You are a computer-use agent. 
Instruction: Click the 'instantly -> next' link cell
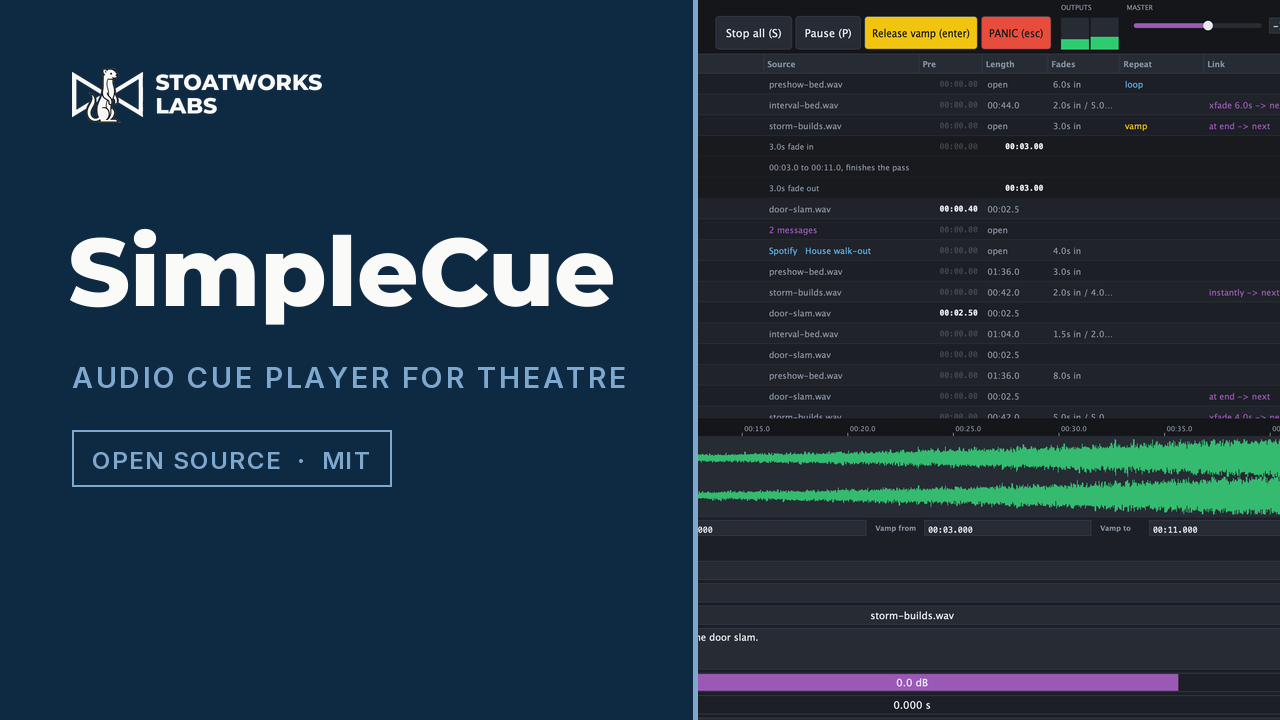point(1244,293)
